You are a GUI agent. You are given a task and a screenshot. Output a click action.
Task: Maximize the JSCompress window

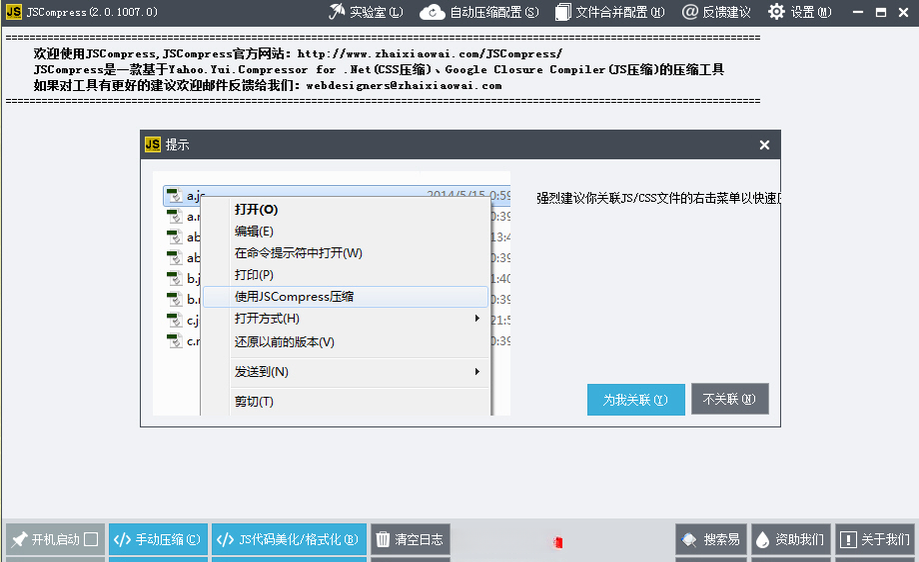point(880,12)
